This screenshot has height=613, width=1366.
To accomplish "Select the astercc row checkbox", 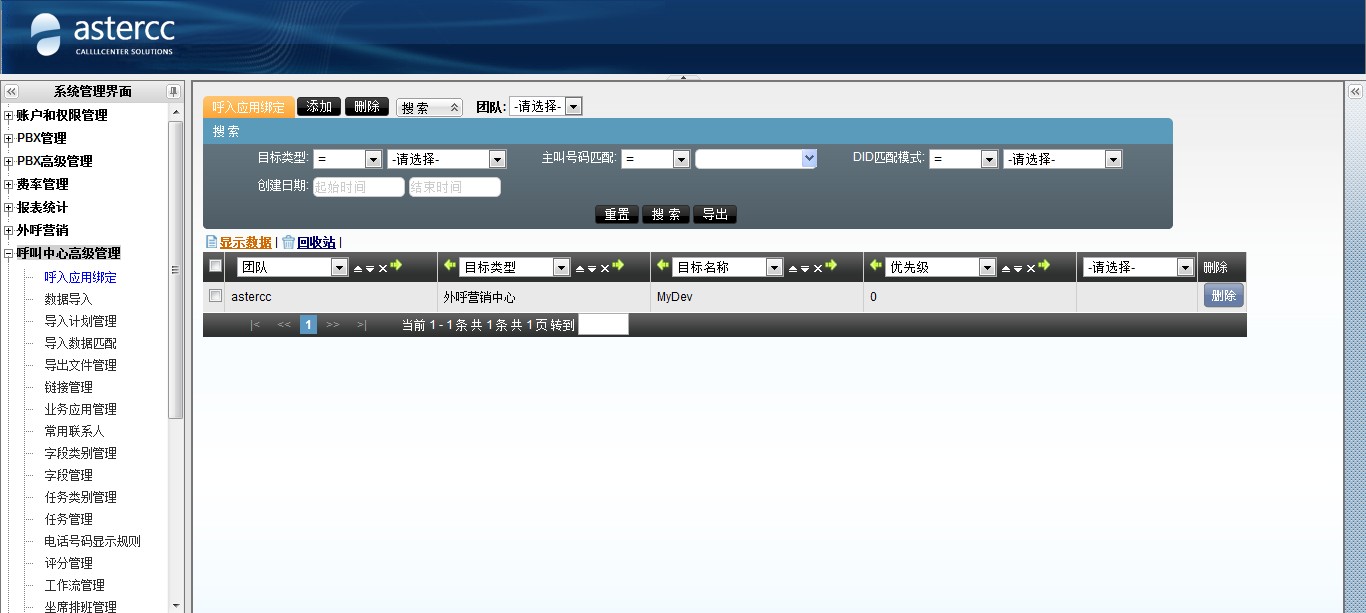I will coord(214,296).
